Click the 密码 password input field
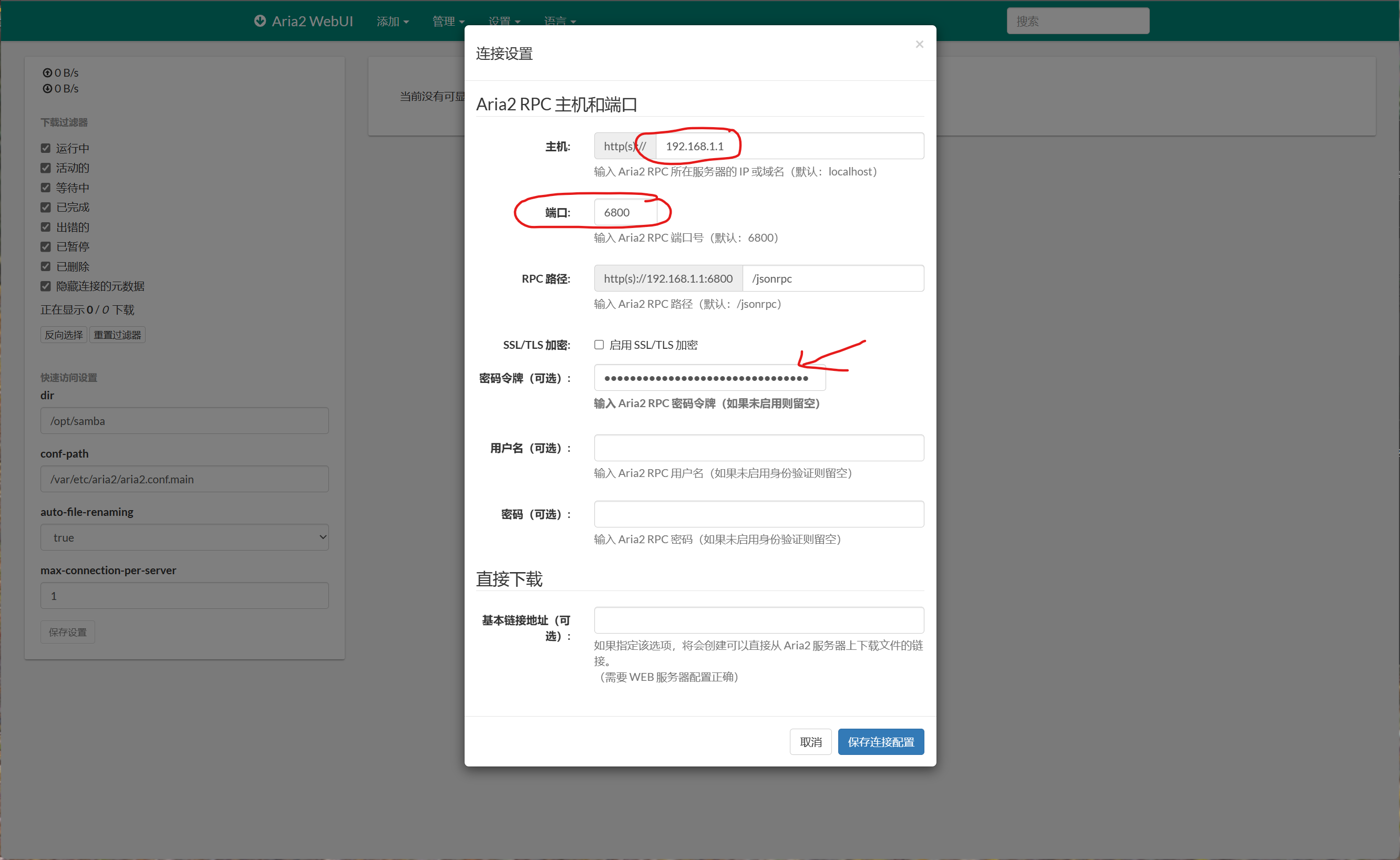The height and width of the screenshot is (860, 1400). (x=759, y=514)
